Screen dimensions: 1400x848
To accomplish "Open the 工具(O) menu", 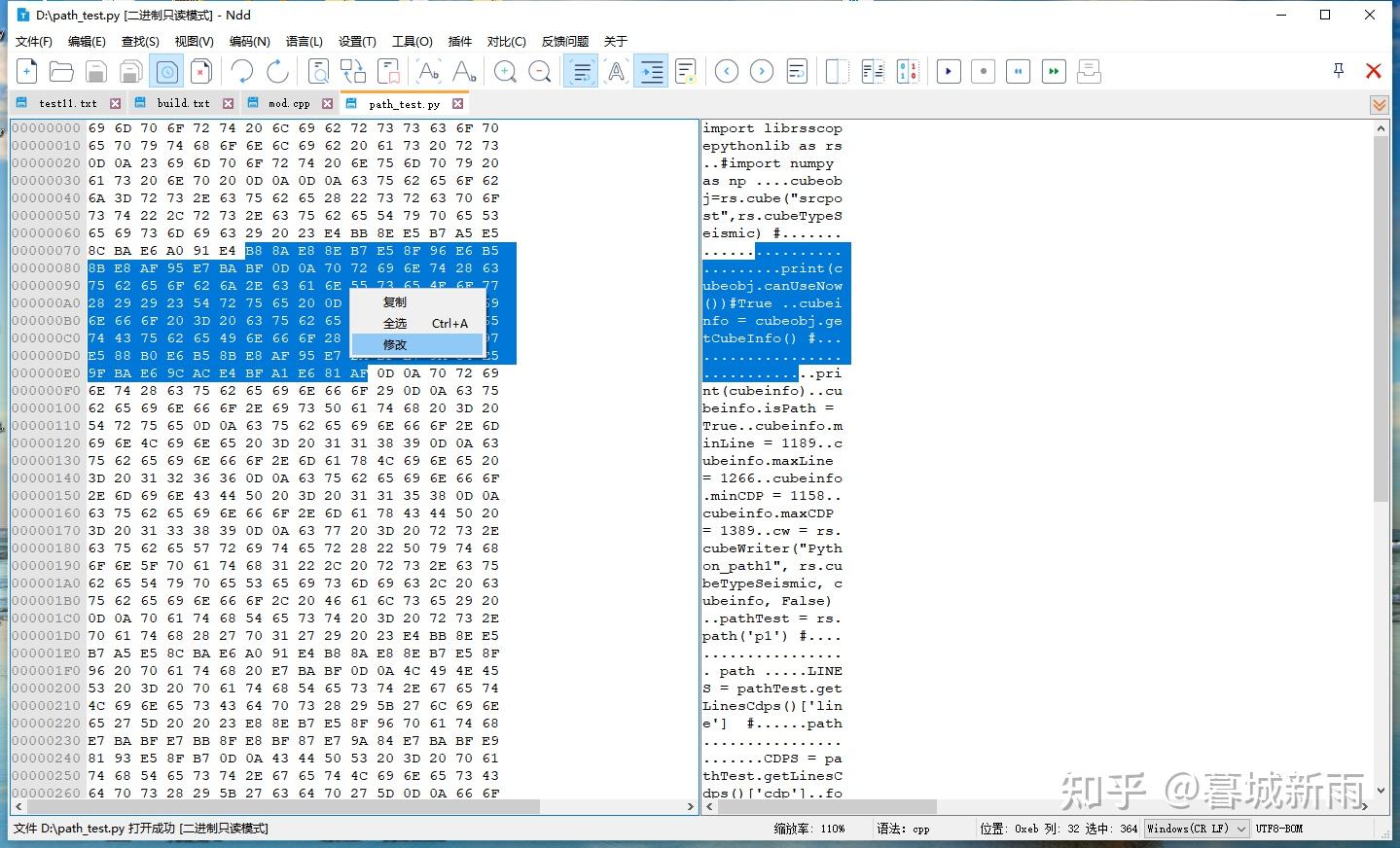I will tap(412, 42).
